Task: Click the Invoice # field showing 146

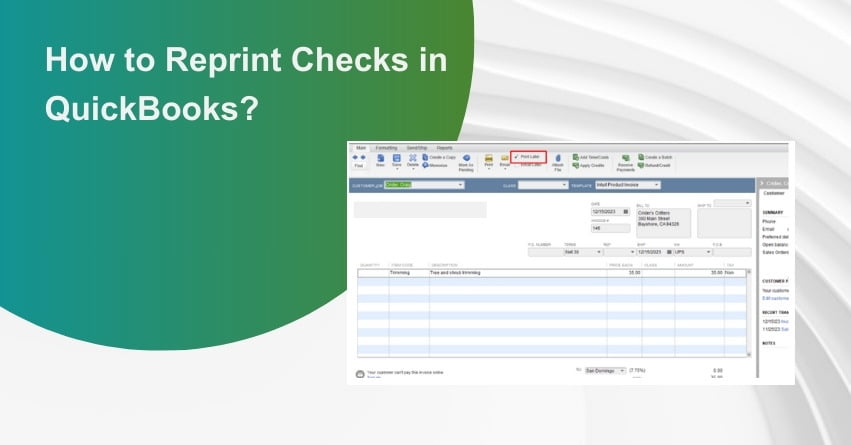Action: [x=611, y=228]
